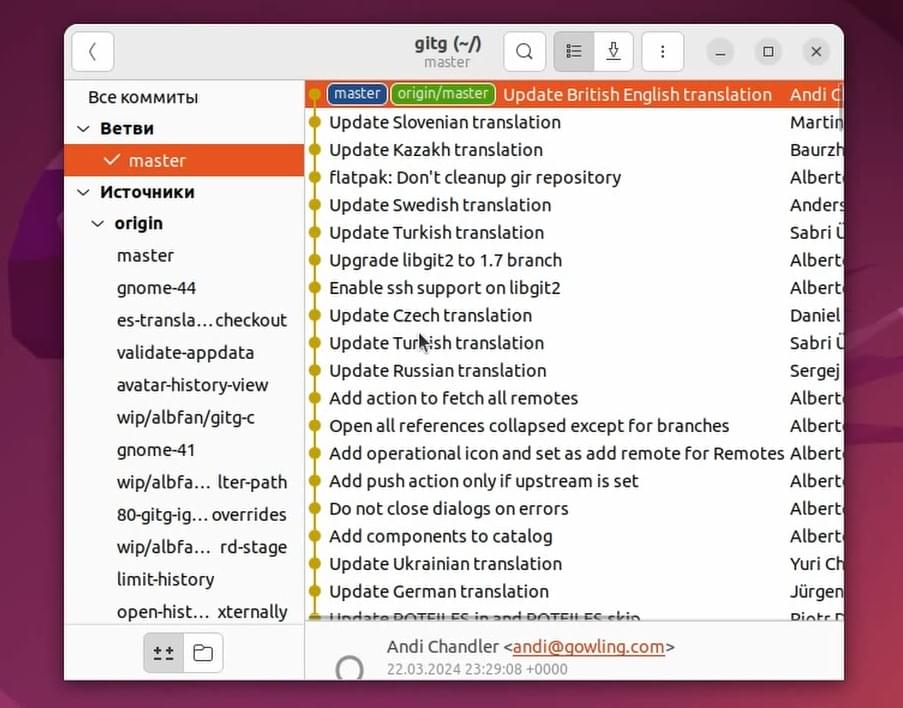Click the commit graph dot for Slovenian

point(314,122)
